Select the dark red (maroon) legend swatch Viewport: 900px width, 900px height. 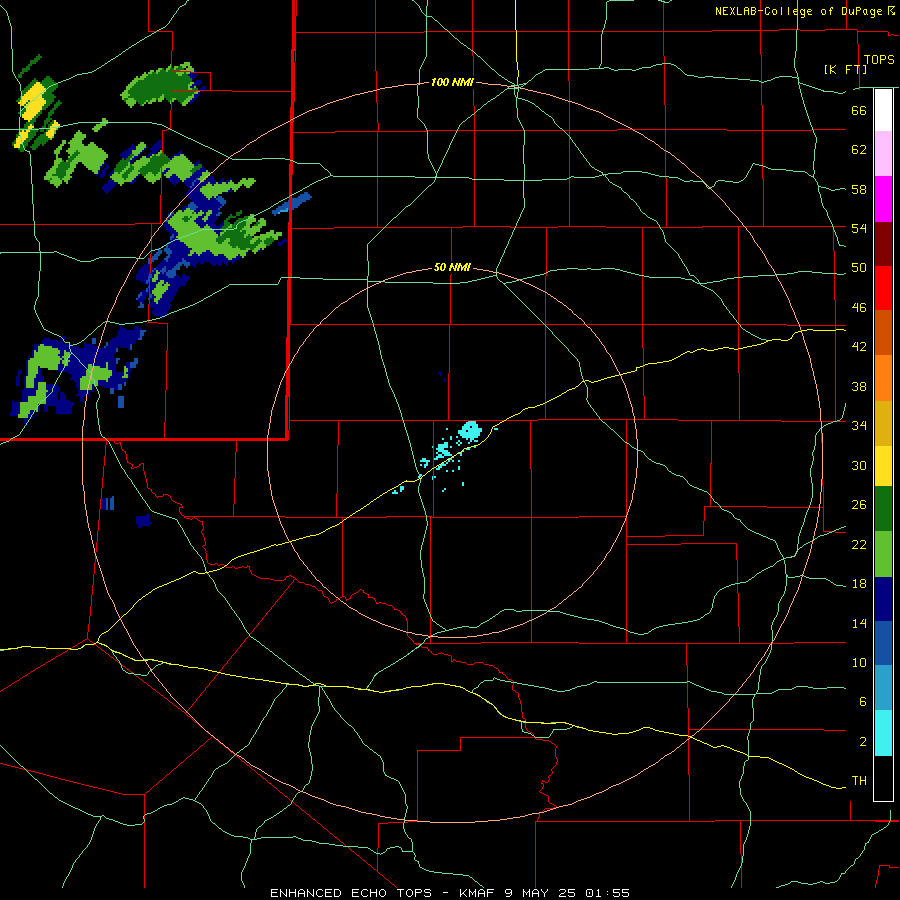pyautogui.click(x=883, y=244)
